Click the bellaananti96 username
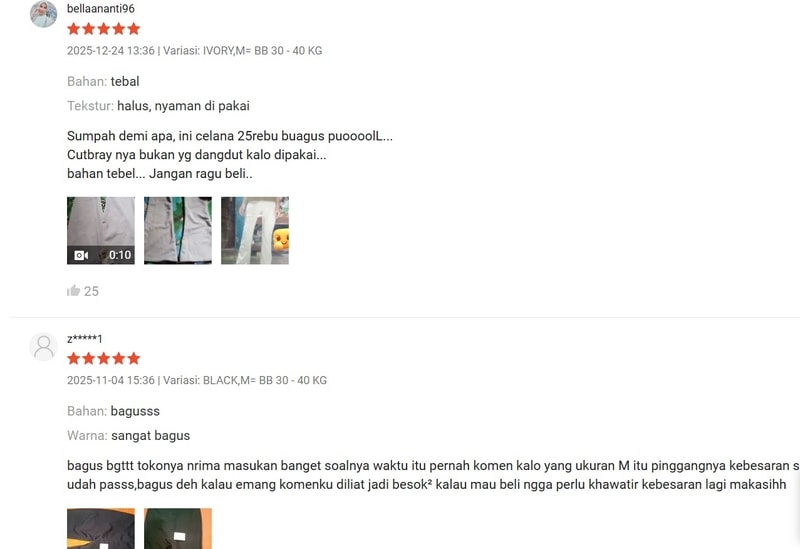This screenshot has height=549, width=800. pyautogui.click(x=101, y=9)
